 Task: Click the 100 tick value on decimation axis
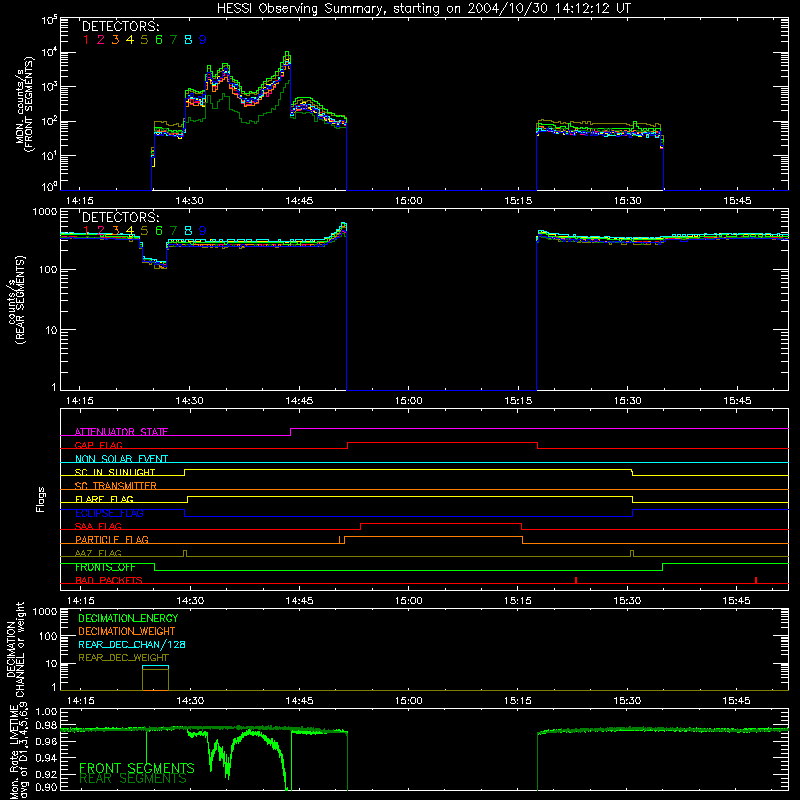tap(47, 636)
